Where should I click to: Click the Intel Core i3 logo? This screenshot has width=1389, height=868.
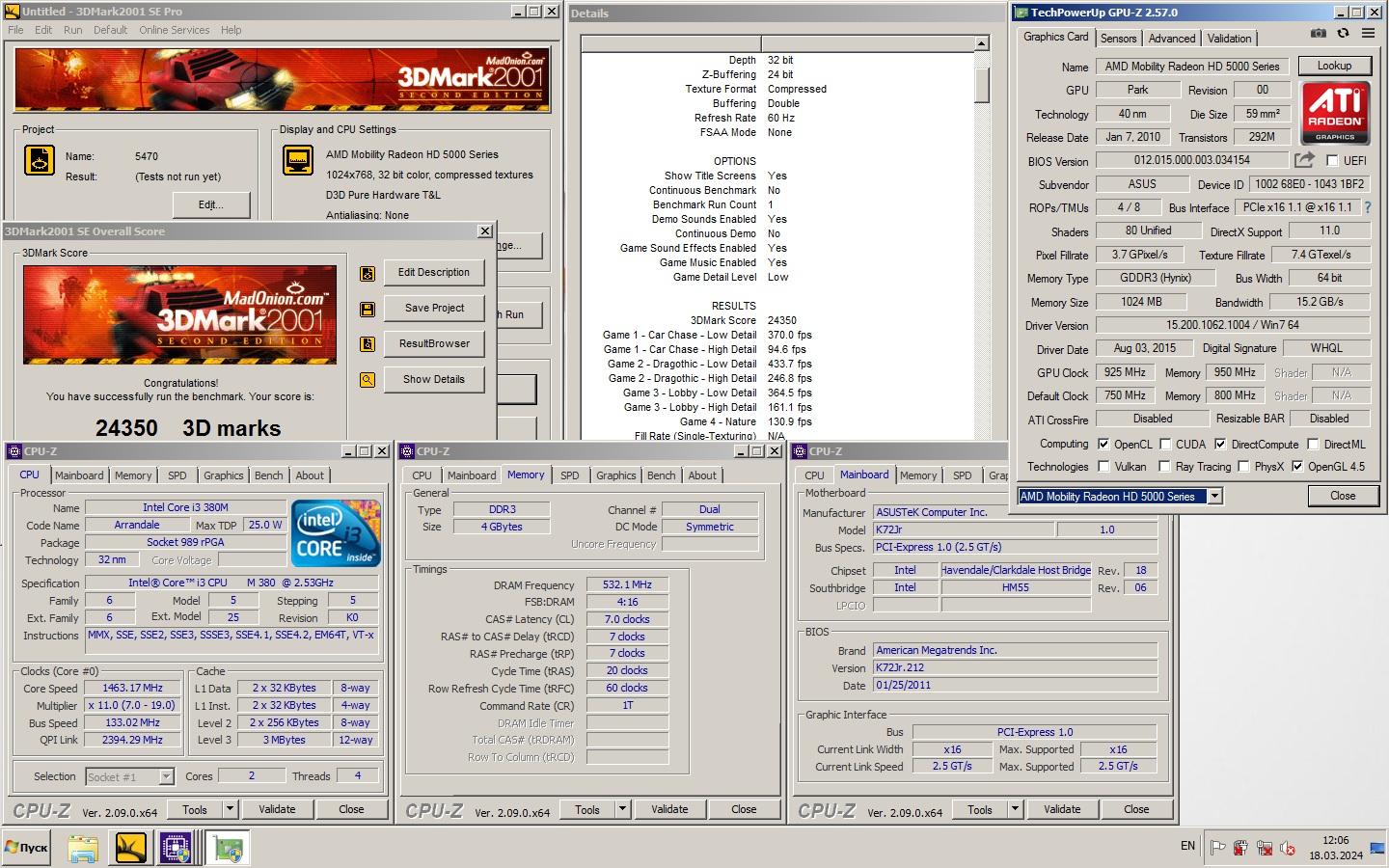pos(336,533)
